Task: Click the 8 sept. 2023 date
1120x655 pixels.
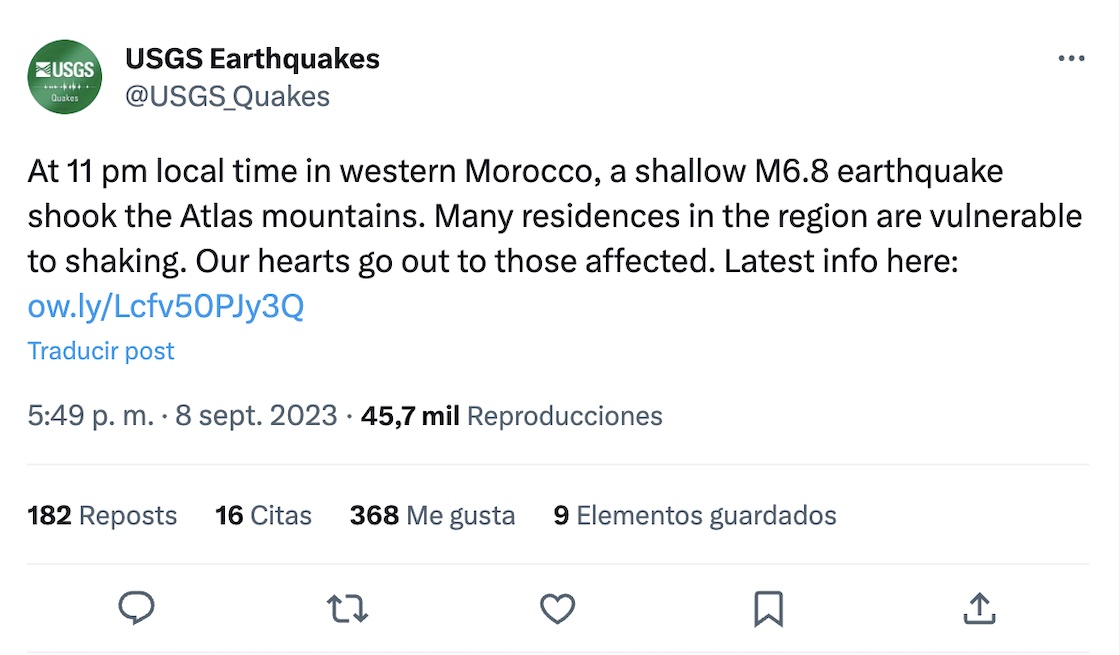Action: (256, 416)
